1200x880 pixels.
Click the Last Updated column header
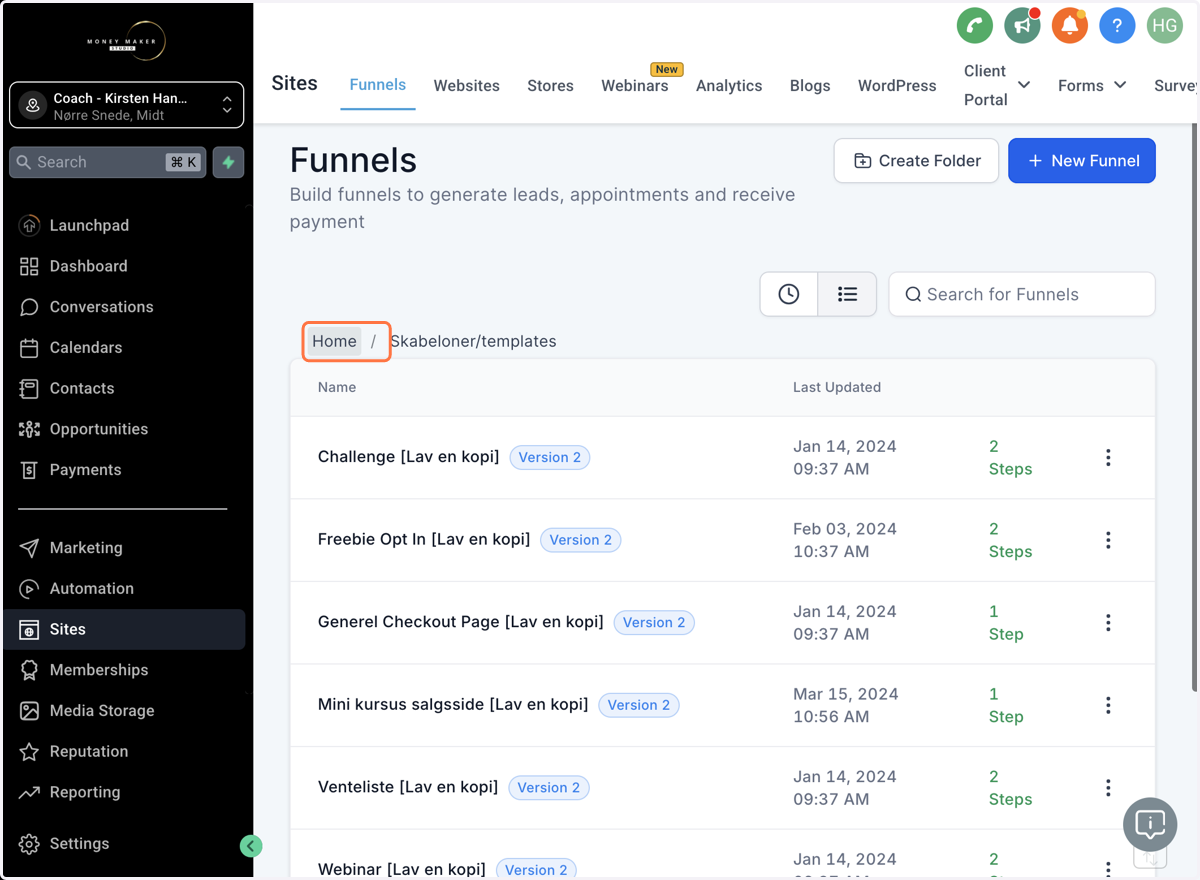(x=837, y=387)
